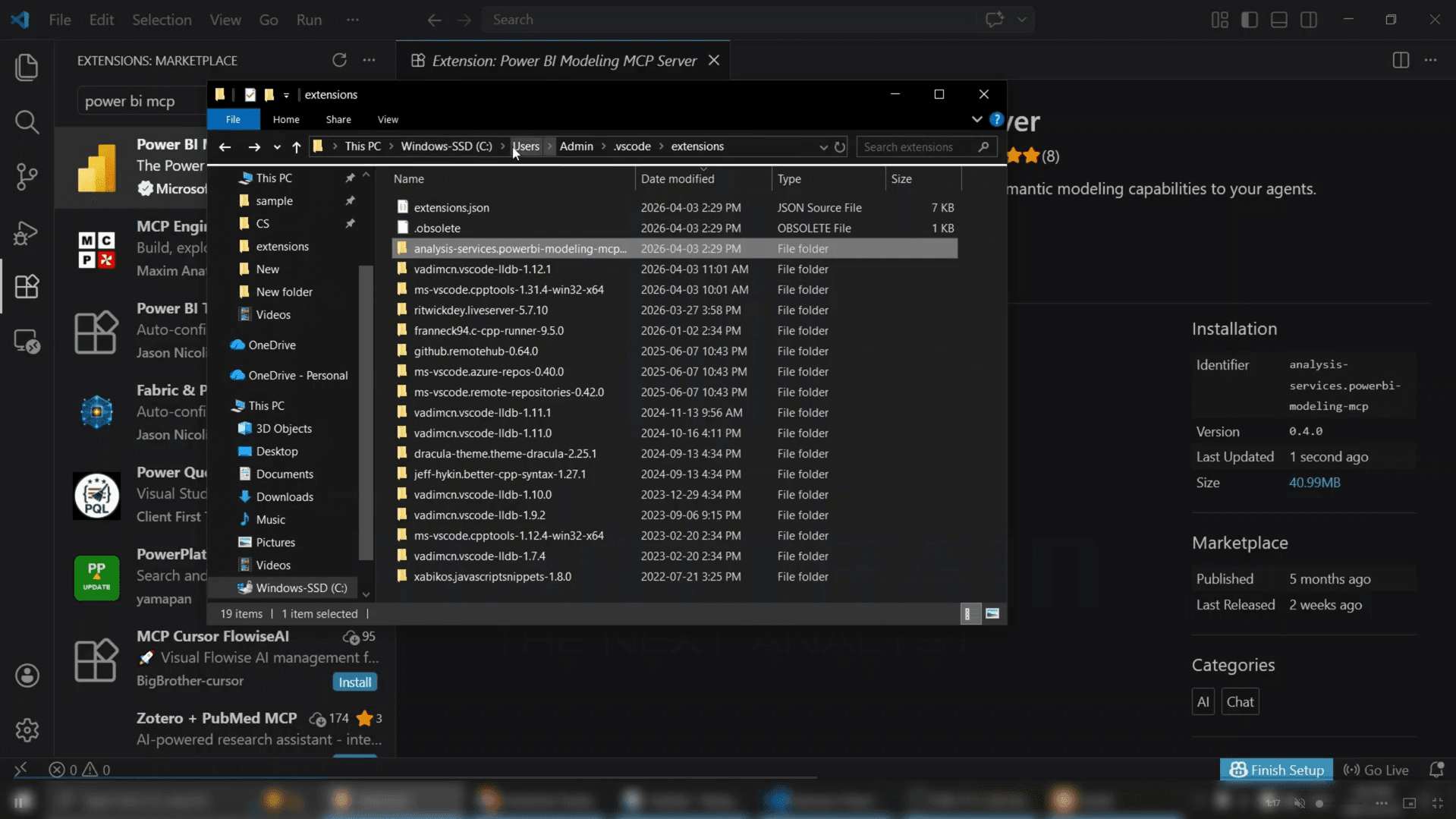Image resolution: width=1456 pixels, height=819 pixels.
Task: Open VS Code Copilot chat dropdown arrow
Action: click(1022, 20)
